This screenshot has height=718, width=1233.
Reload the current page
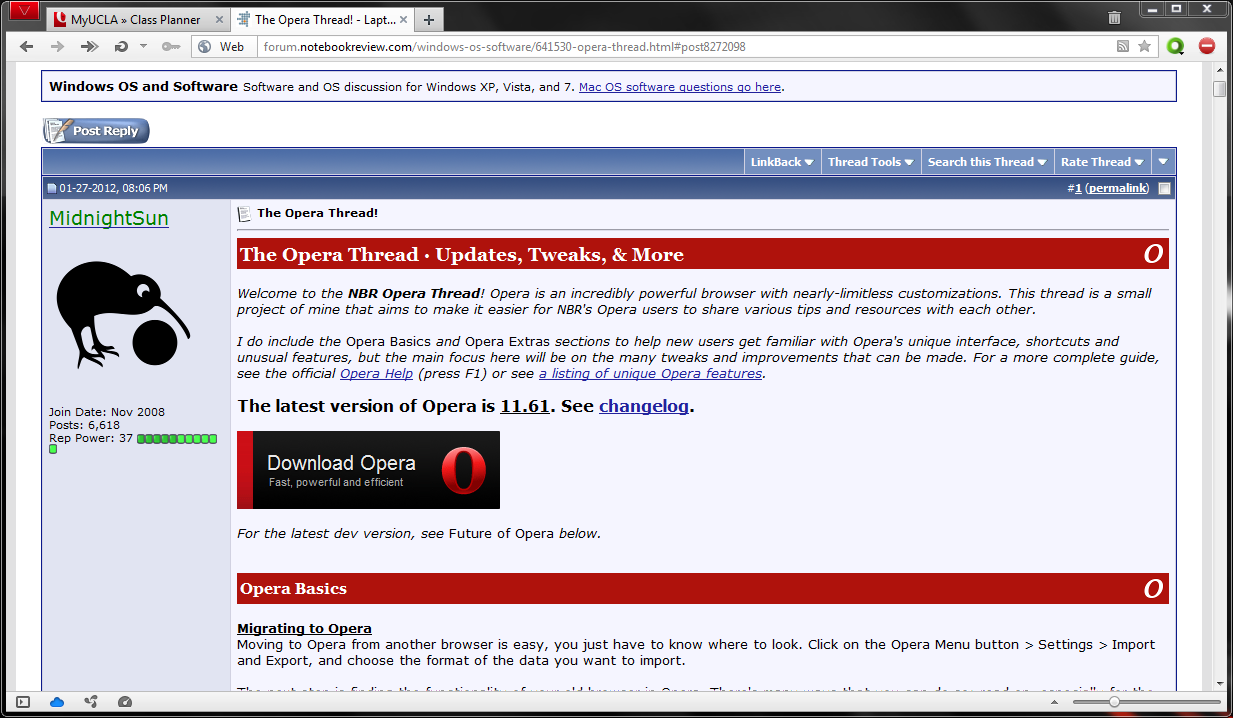pos(121,46)
